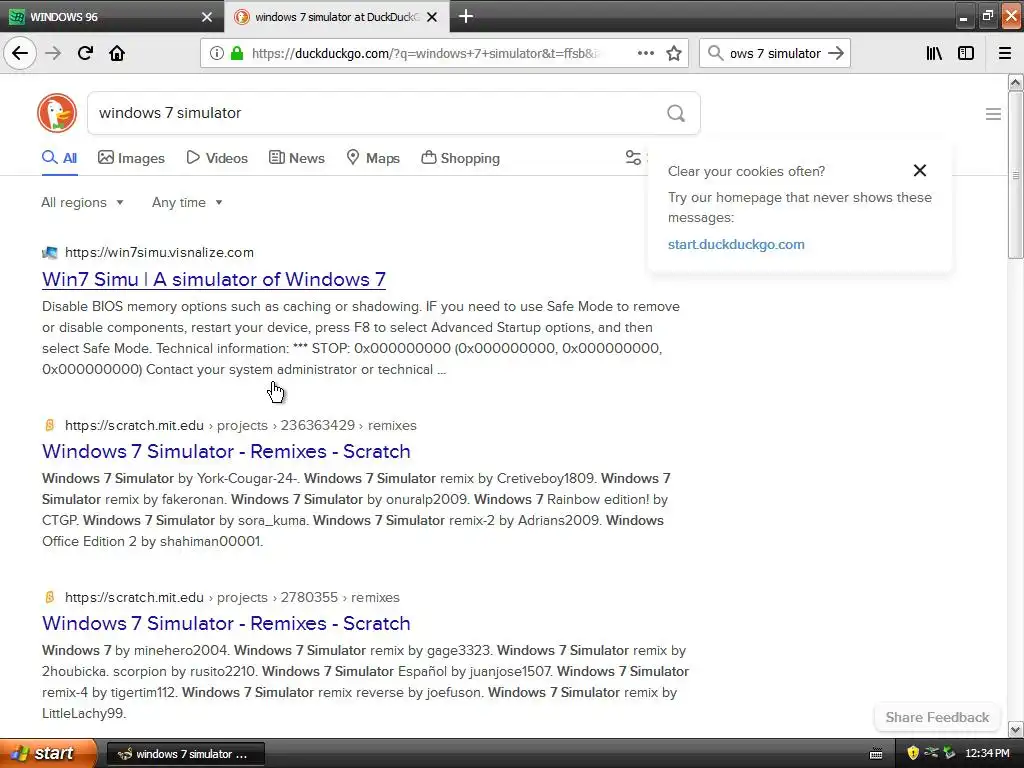Click the on-screen keyboard tray icon
Viewport: 1024px width, 768px height.
pyautogui.click(x=876, y=754)
